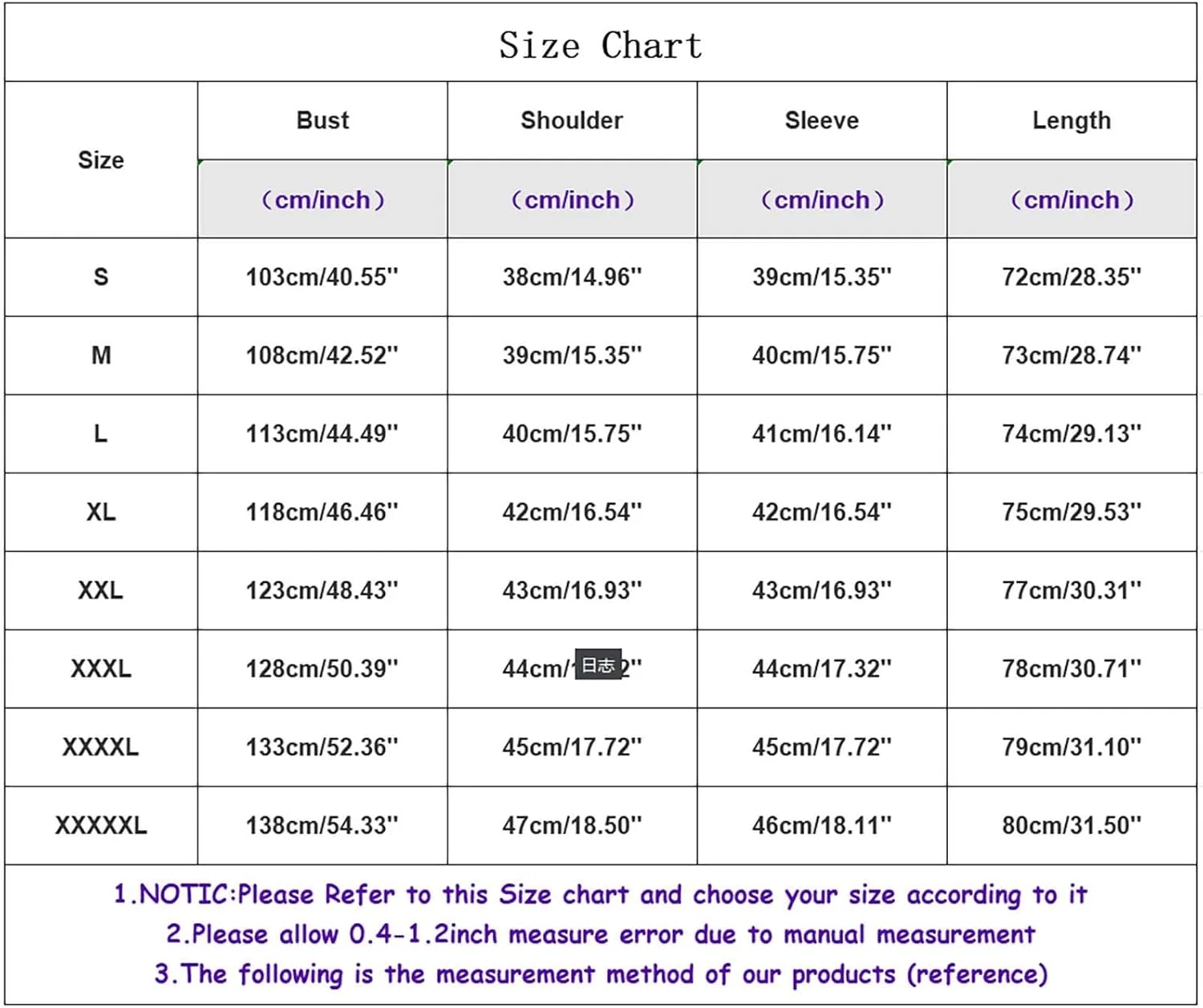Select the S size row label
Viewport: 1203px width, 1008px height.
[101, 277]
